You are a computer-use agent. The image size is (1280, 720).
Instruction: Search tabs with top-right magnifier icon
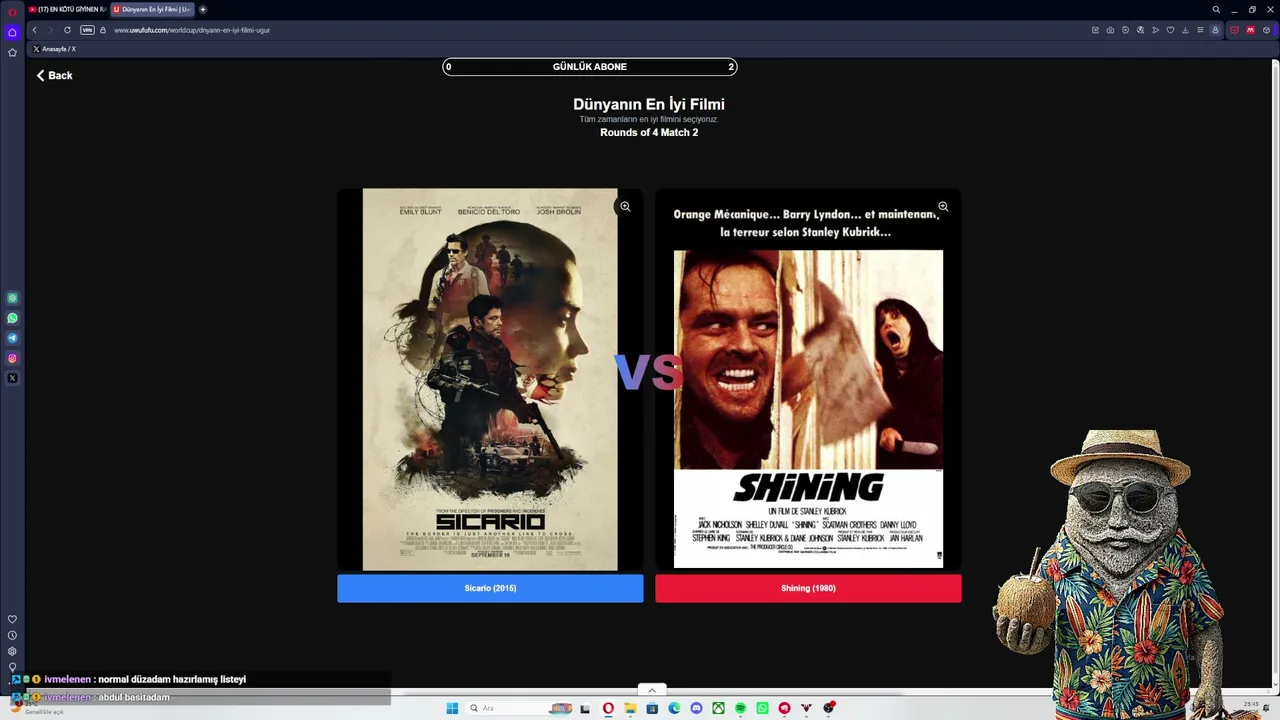point(1216,10)
